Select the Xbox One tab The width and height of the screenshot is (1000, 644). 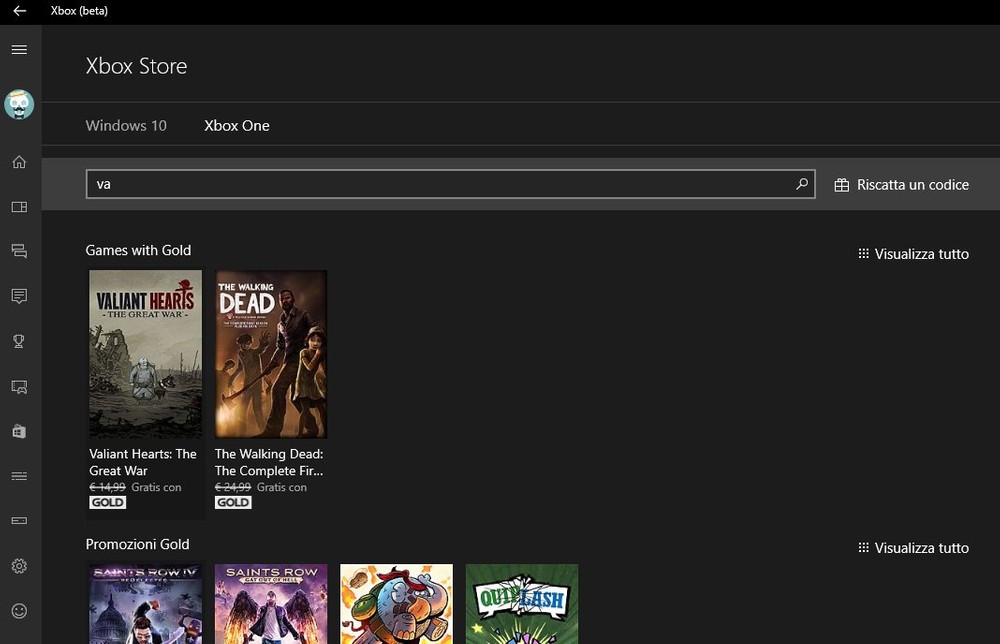[237, 126]
